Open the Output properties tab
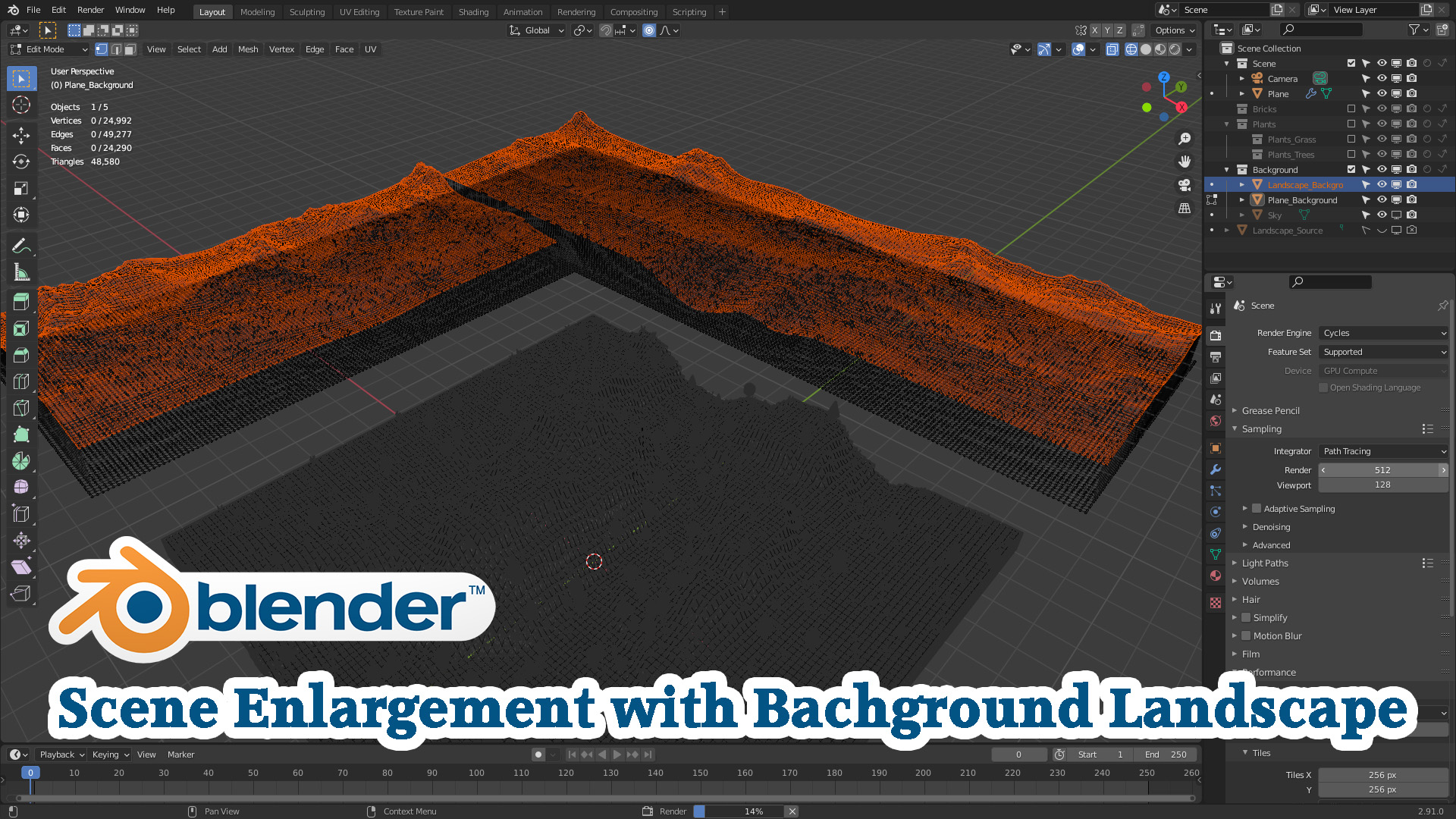 [x=1216, y=357]
